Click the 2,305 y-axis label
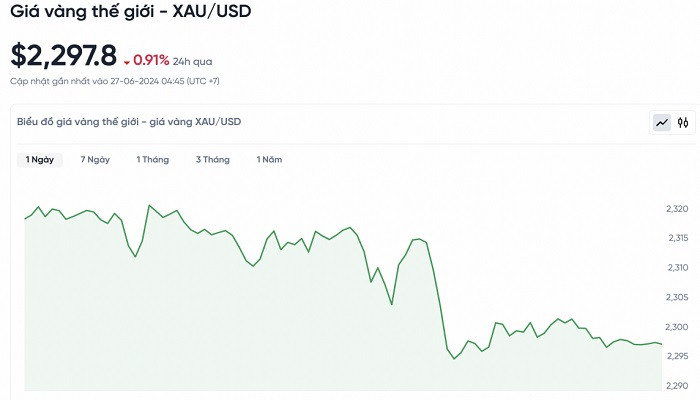The height and width of the screenshot is (400, 700). coord(676,298)
